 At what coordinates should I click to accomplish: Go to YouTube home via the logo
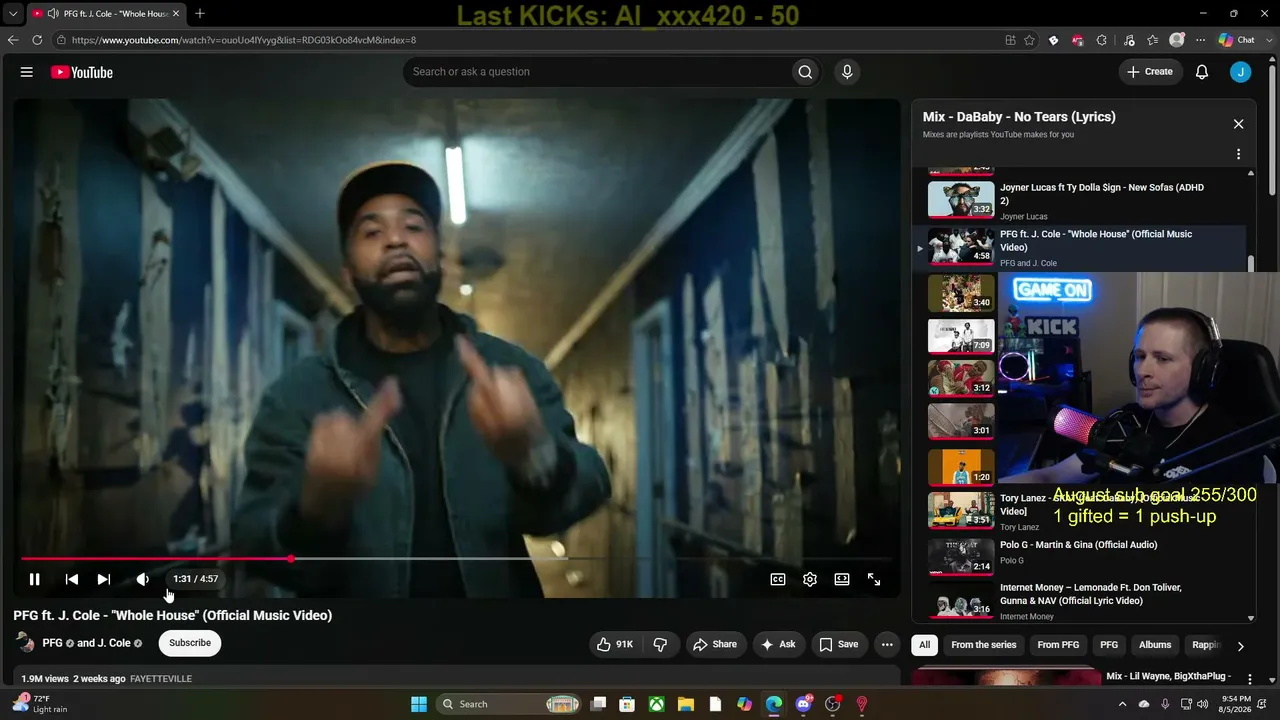point(82,72)
